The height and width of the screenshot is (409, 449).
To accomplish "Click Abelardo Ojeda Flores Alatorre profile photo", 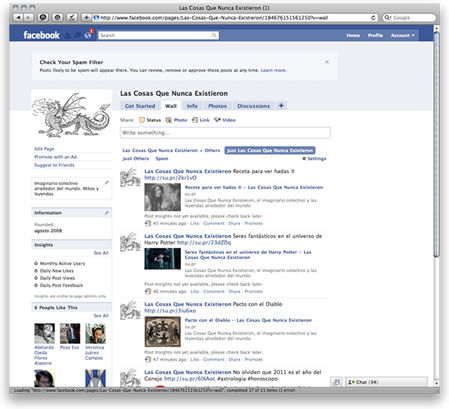I will point(44,333).
